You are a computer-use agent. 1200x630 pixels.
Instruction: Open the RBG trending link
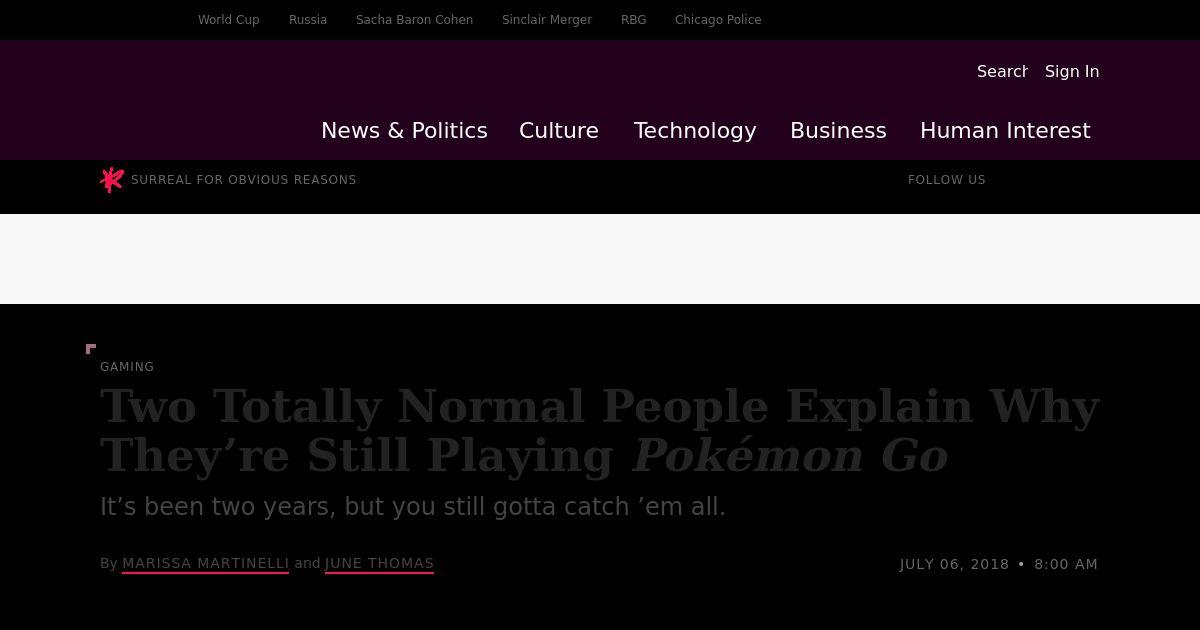click(x=633, y=20)
